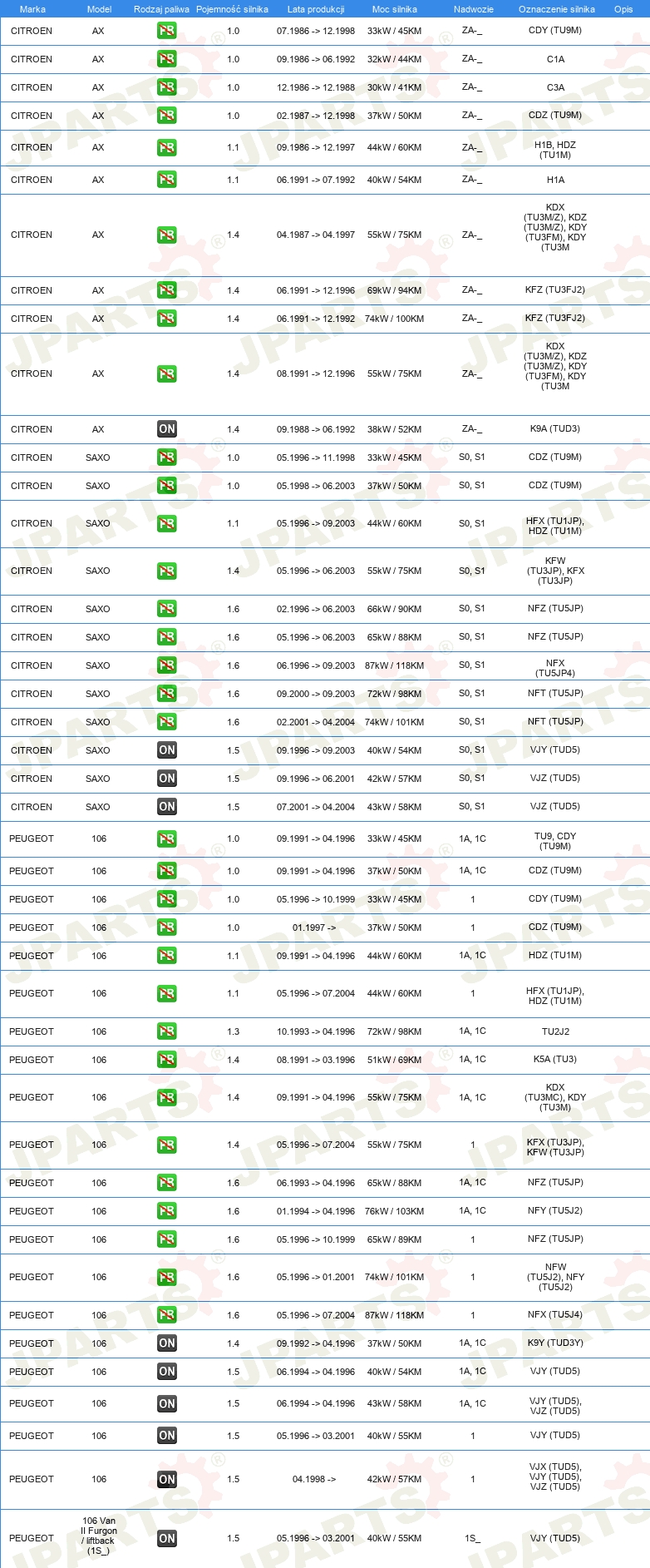Click the diesel ON icon for Peugeot 106 from 04.1998
Screen dimensions: 650x1568
pos(167,1480)
